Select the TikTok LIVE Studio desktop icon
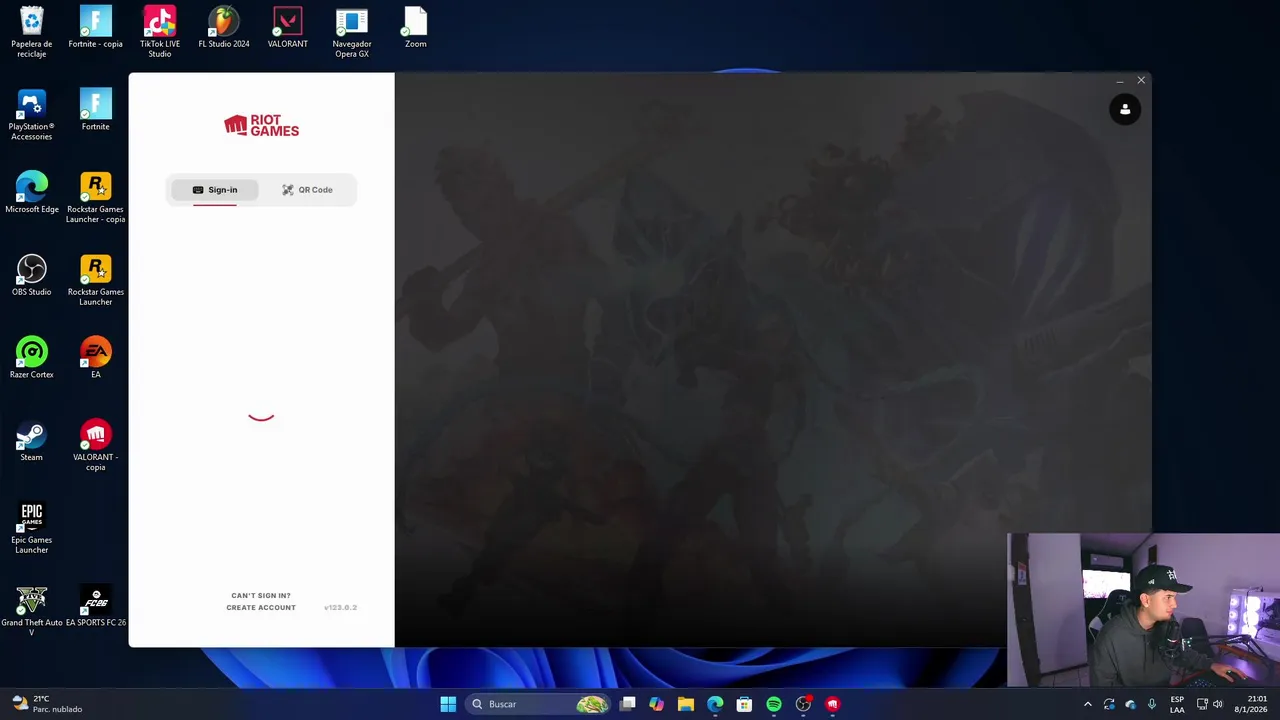The image size is (1280, 720). pos(159,32)
